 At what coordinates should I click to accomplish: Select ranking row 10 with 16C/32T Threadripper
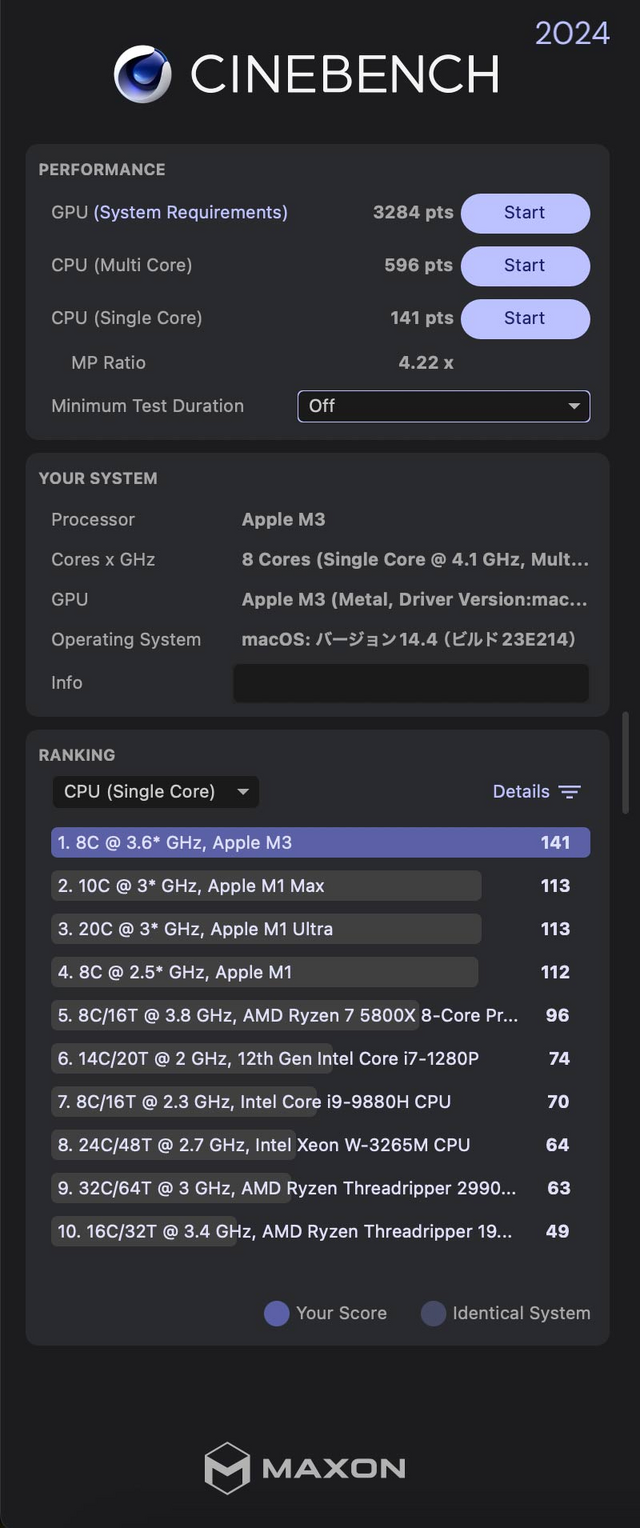(320, 1231)
